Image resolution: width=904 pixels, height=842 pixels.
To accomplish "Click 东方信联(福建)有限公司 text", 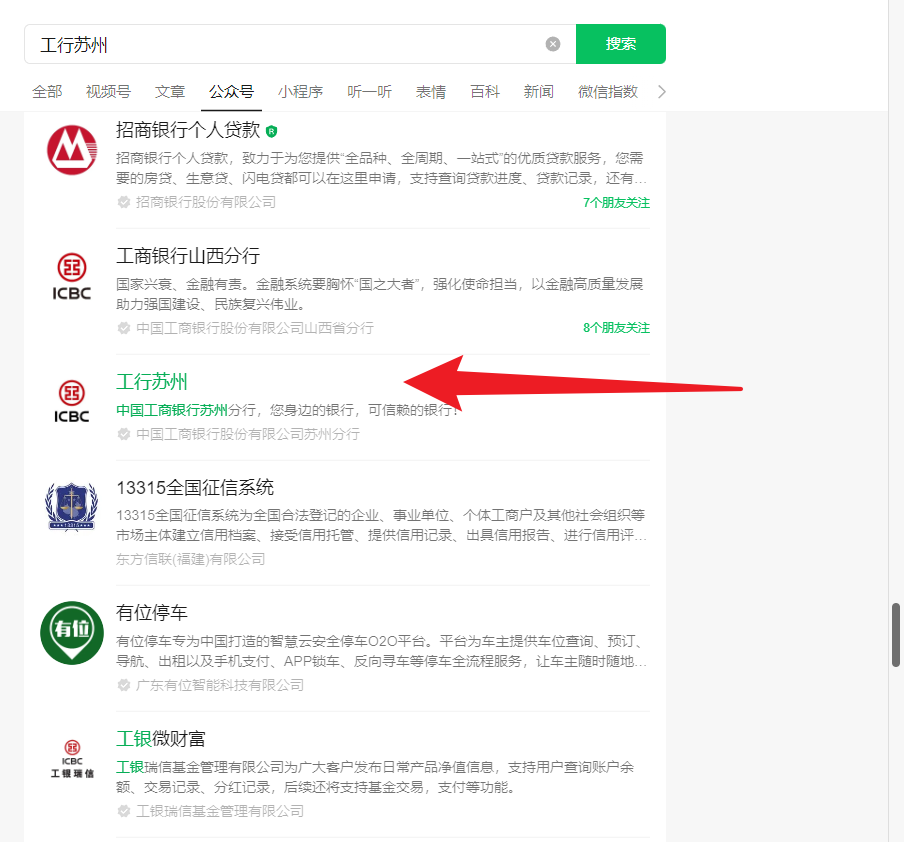I will click(190, 559).
